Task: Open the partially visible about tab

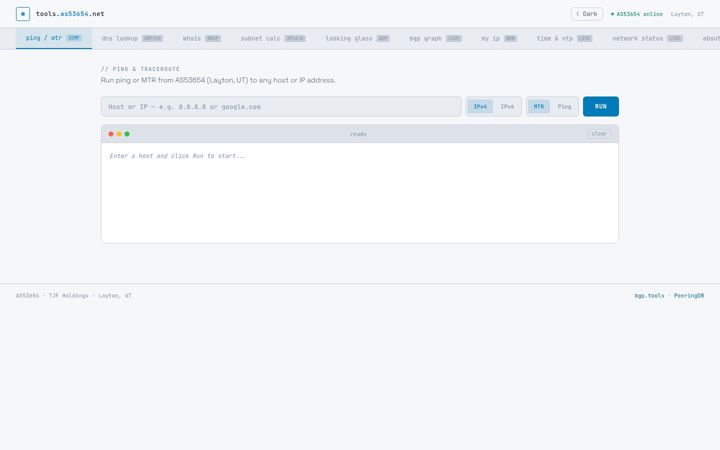Action: [x=710, y=39]
